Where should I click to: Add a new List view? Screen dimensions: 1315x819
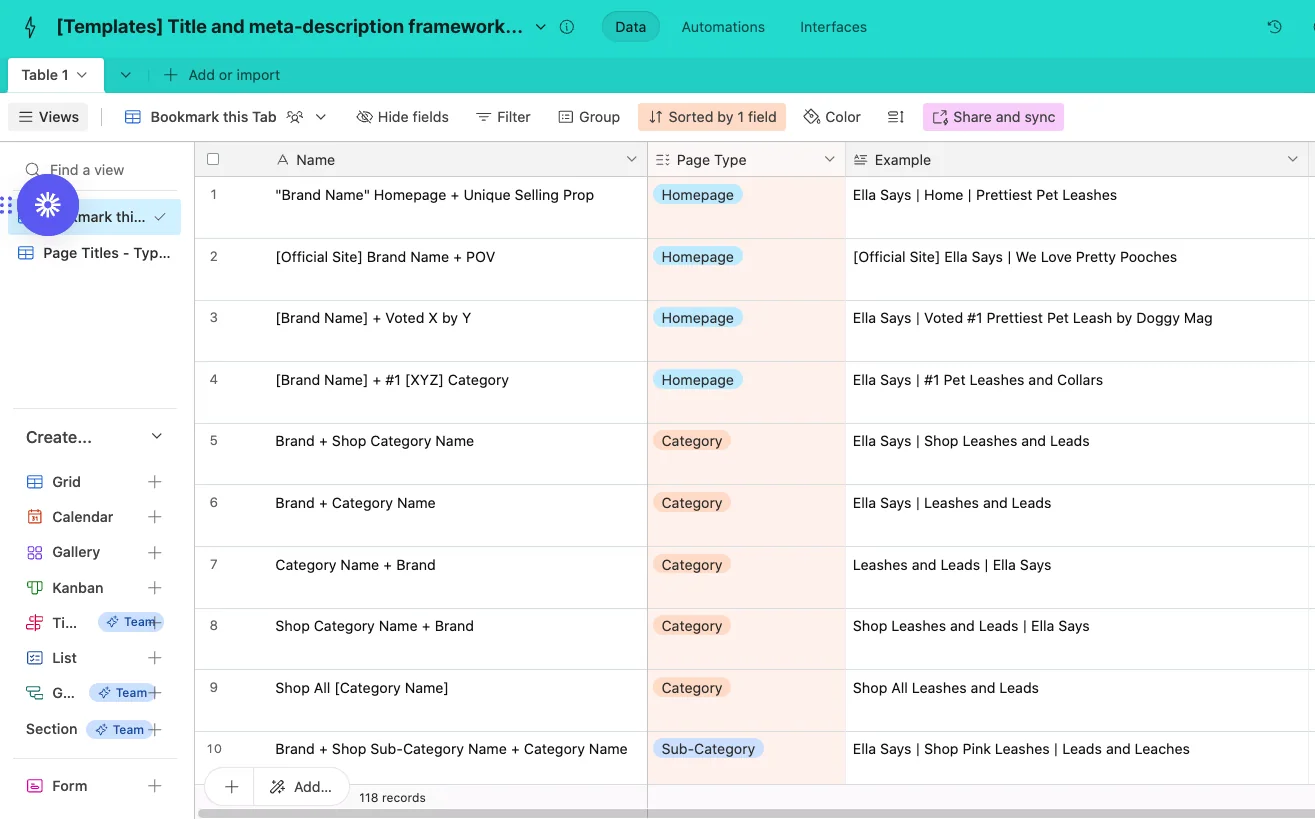(x=155, y=658)
